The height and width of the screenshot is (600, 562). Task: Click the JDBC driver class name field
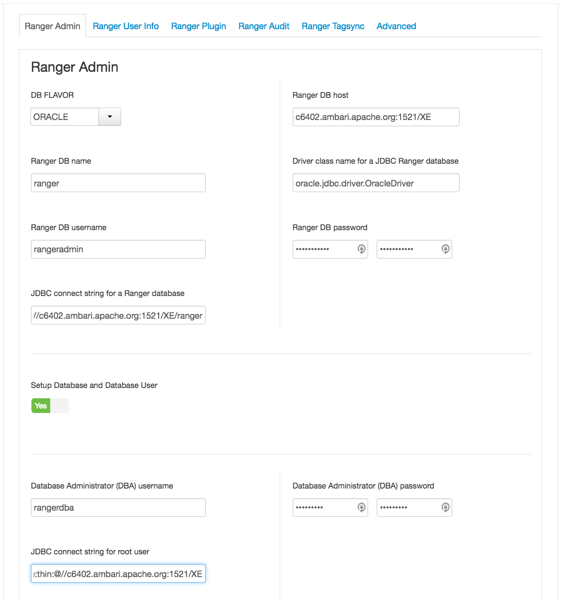click(x=376, y=183)
